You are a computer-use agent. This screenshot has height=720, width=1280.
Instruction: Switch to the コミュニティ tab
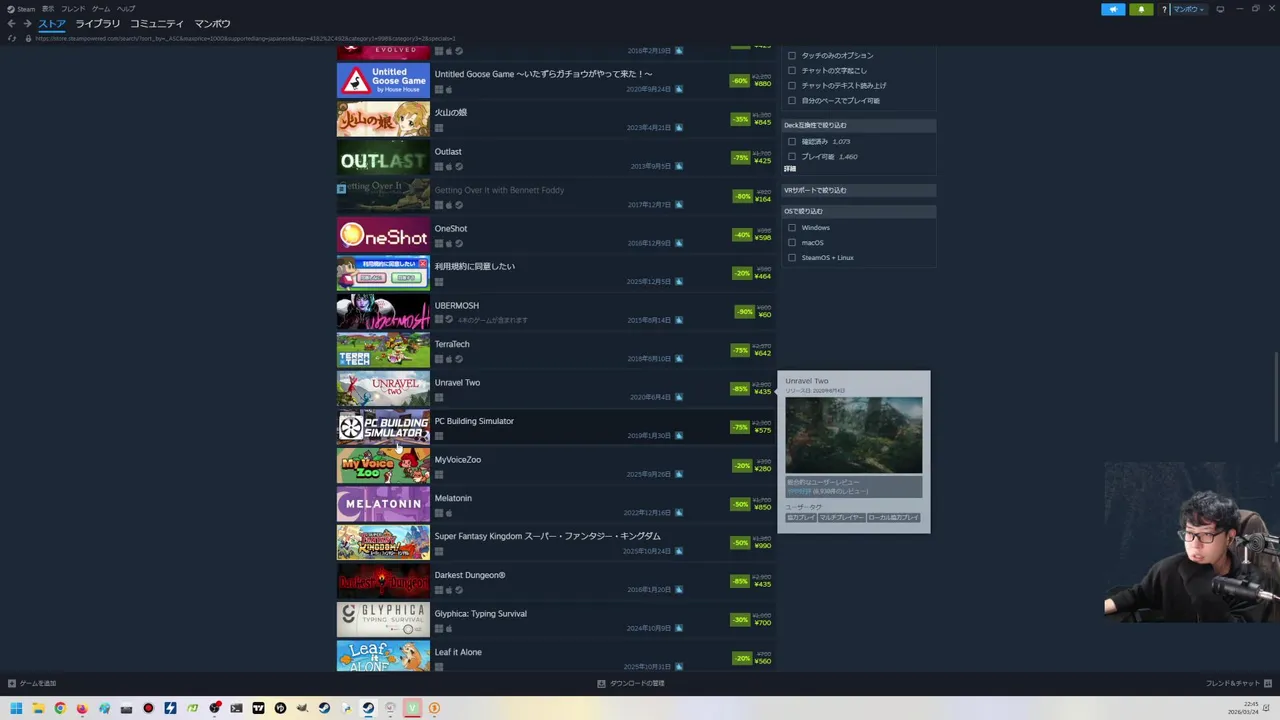point(157,24)
